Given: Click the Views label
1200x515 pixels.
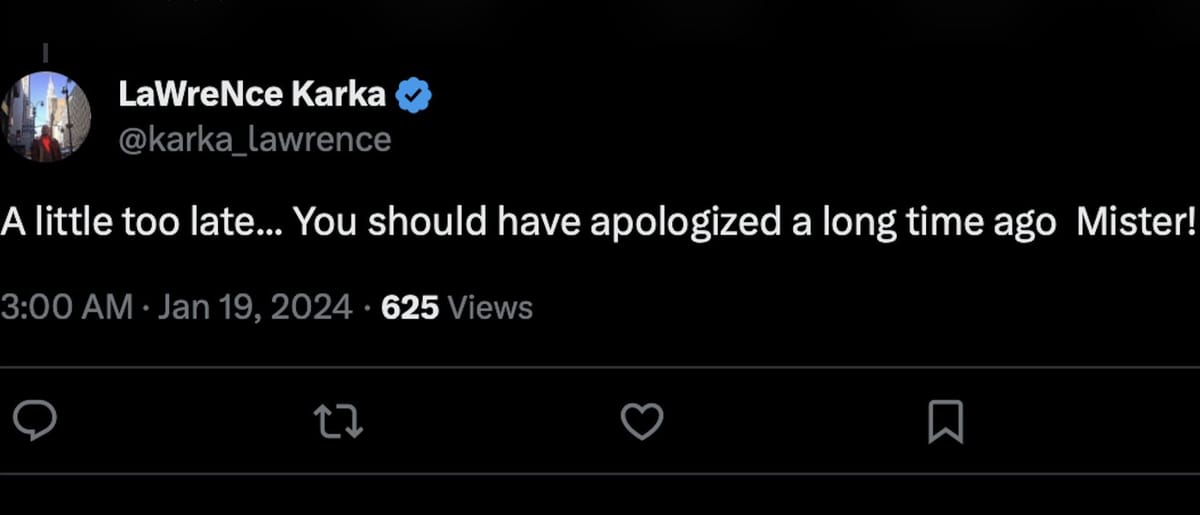Looking at the screenshot, I should coord(489,307).
